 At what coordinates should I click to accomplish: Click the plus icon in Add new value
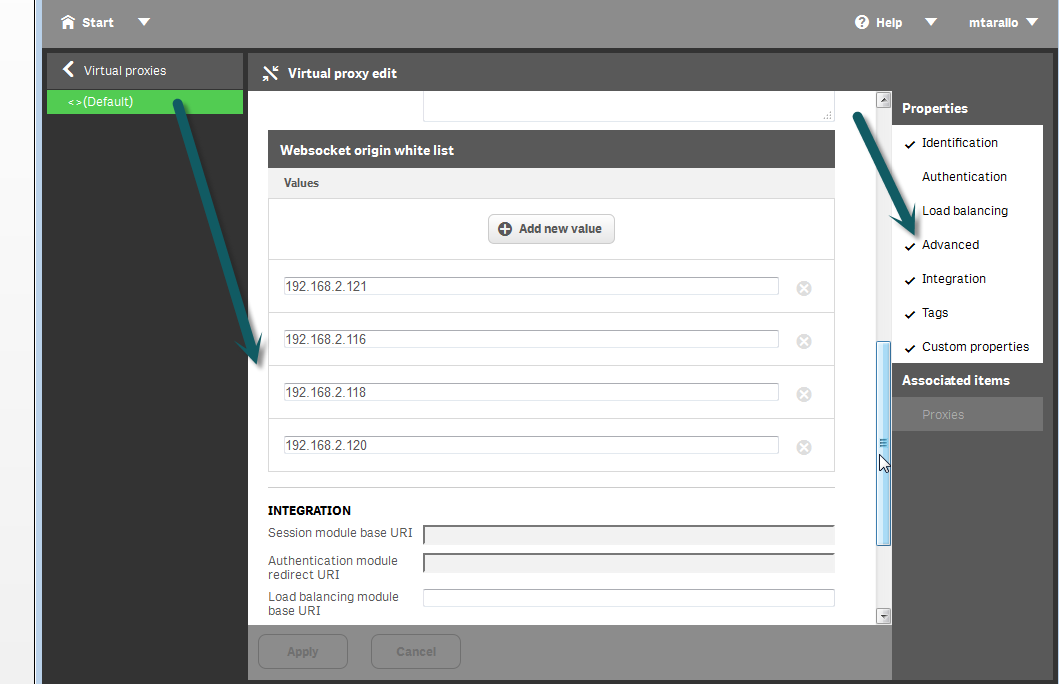click(505, 229)
